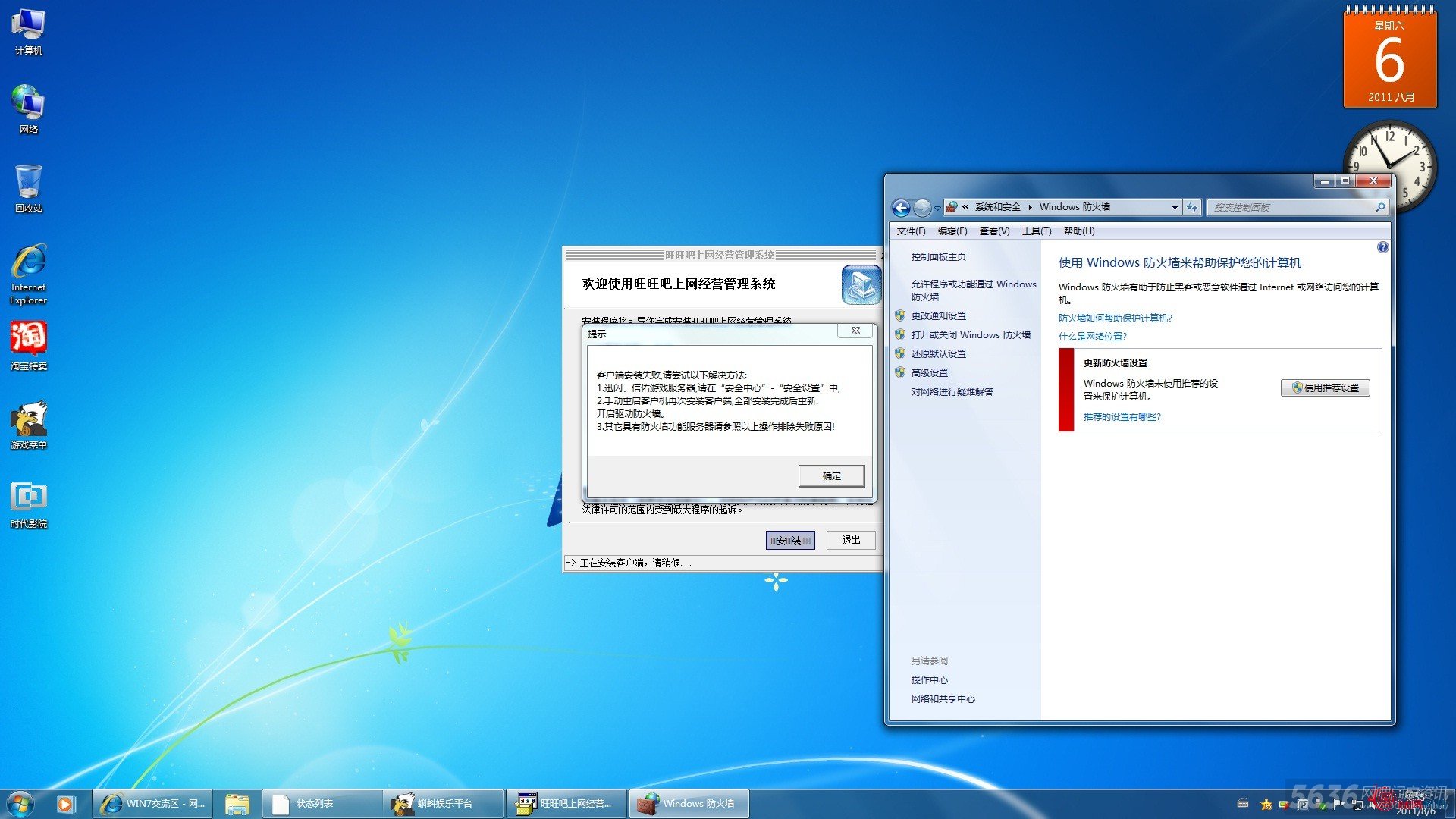Image resolution: width=1456 pixels, height=819 pixels.
Task: Click the Forward arrow in firewall window
Action: point(922,208)
